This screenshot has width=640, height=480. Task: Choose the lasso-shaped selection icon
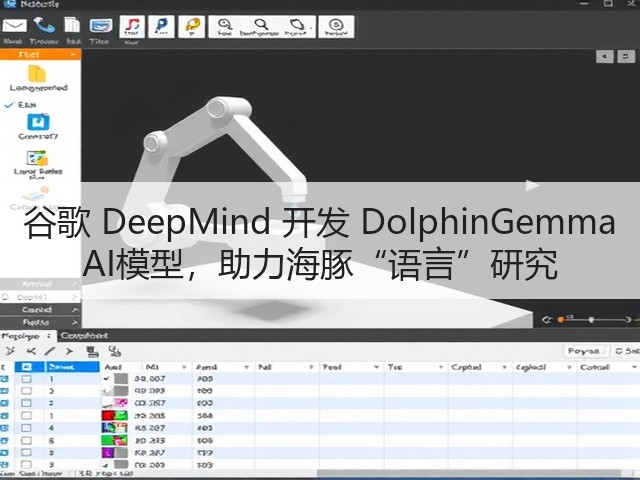coord(297,27)
